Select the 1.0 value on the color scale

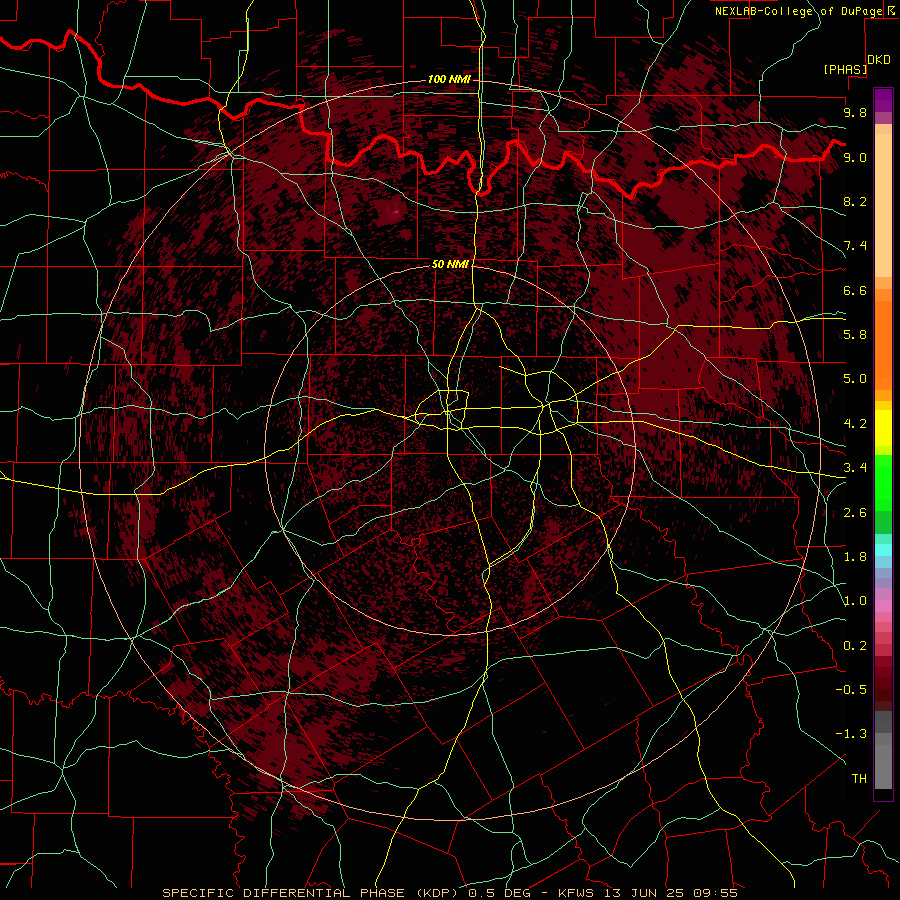855,601
